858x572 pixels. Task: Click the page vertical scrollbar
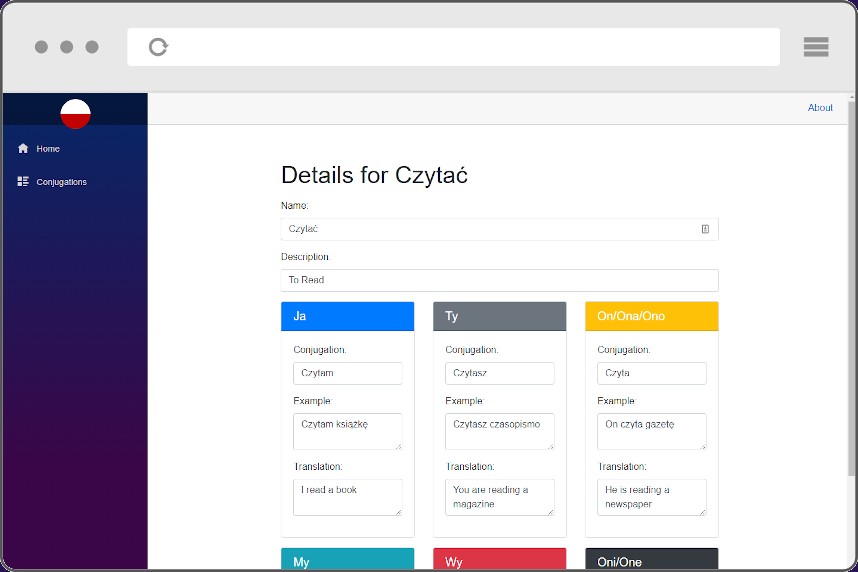[x=852, y=300]
